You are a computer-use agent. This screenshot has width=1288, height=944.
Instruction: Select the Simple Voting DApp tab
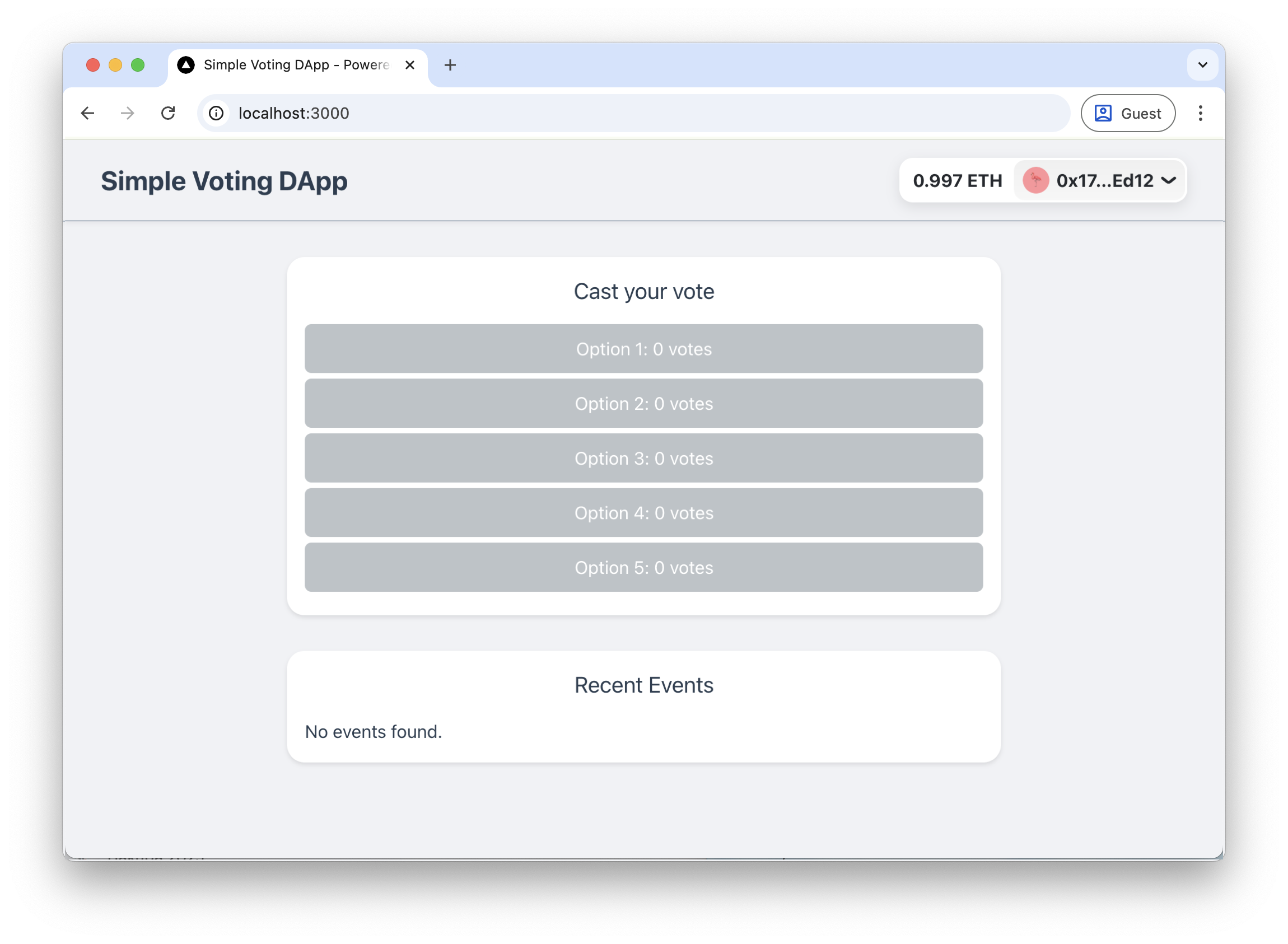(296, 65)
